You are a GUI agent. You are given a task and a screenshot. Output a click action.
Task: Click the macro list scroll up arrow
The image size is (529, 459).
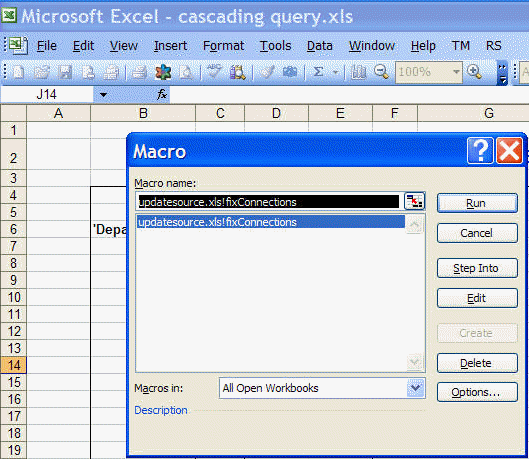click(x=414, y=225)
